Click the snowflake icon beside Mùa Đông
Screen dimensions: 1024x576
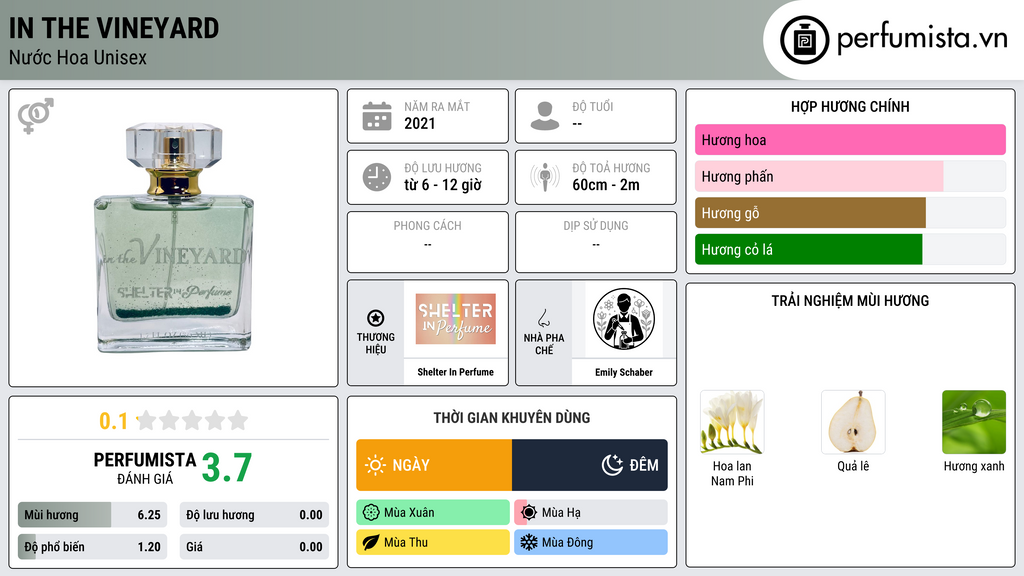(x=529, y=542)
